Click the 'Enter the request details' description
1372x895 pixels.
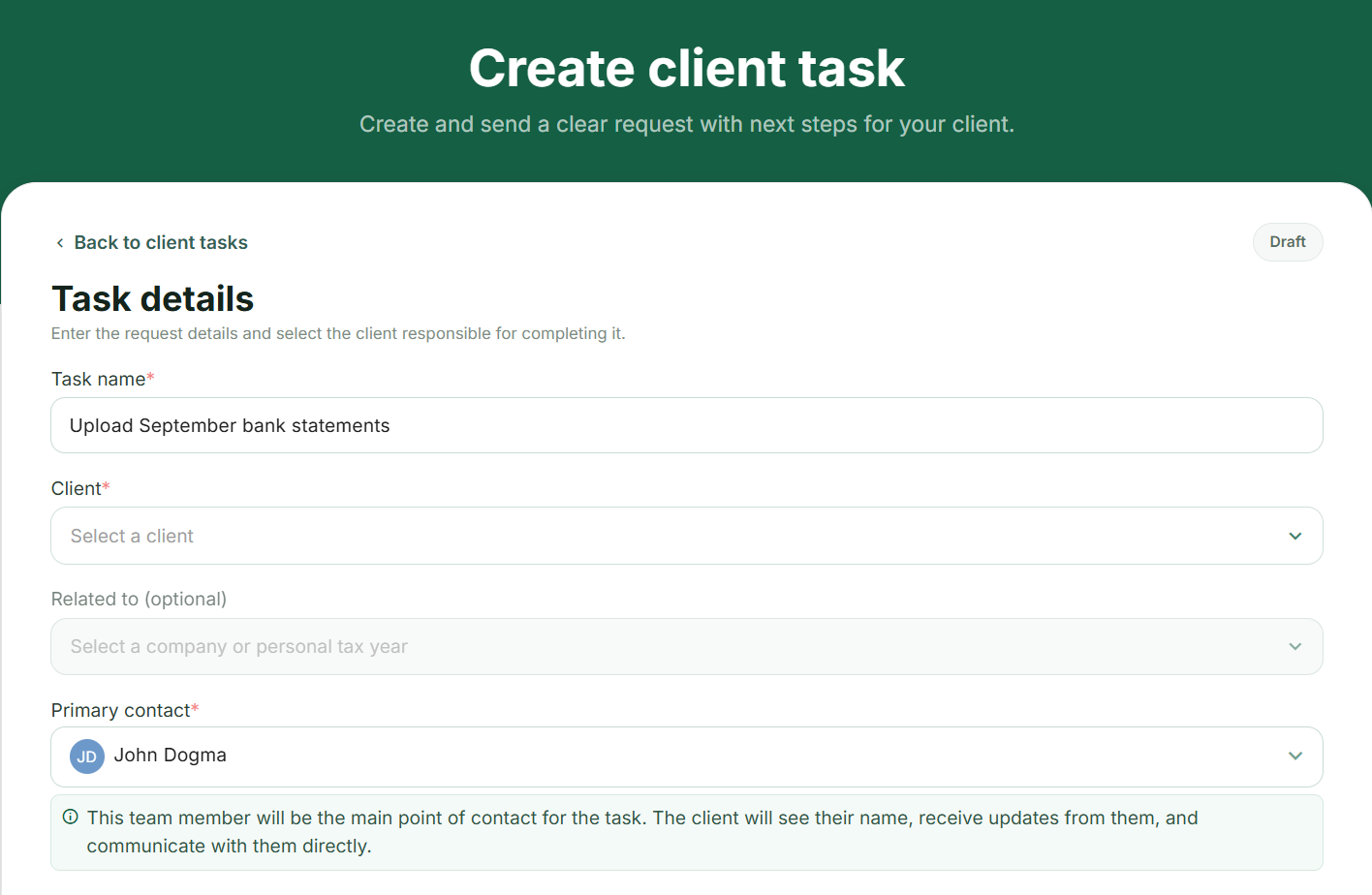(x=338, y=333)
